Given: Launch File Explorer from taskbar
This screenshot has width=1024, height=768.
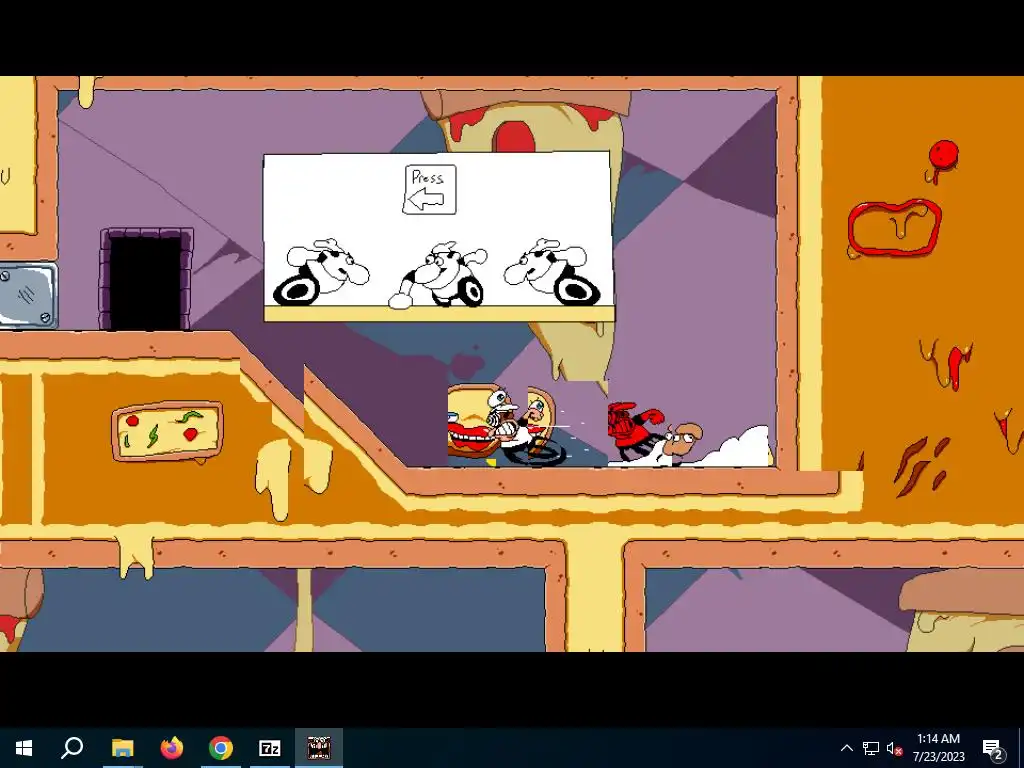Looking at the screenshot, I should tap(122, 748).
